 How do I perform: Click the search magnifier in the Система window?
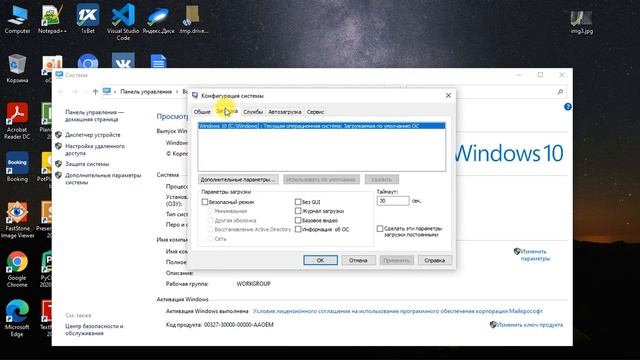pos(560,92)
